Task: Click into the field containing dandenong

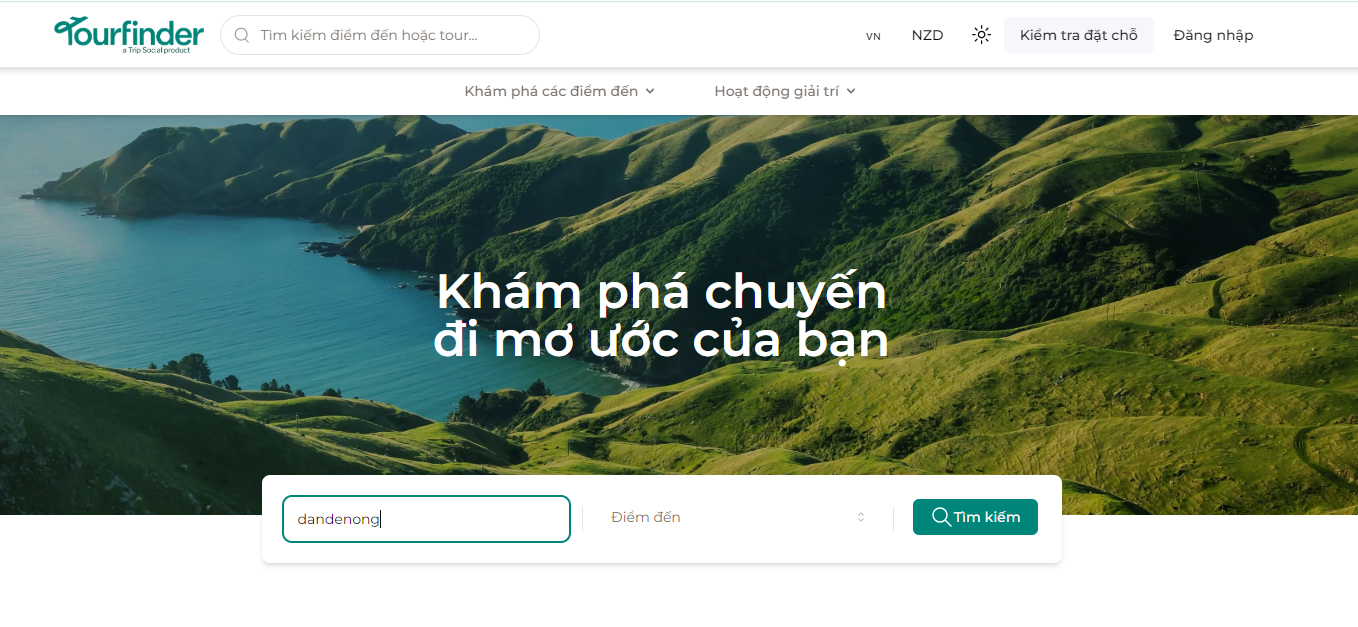Action: pos(426,519)
